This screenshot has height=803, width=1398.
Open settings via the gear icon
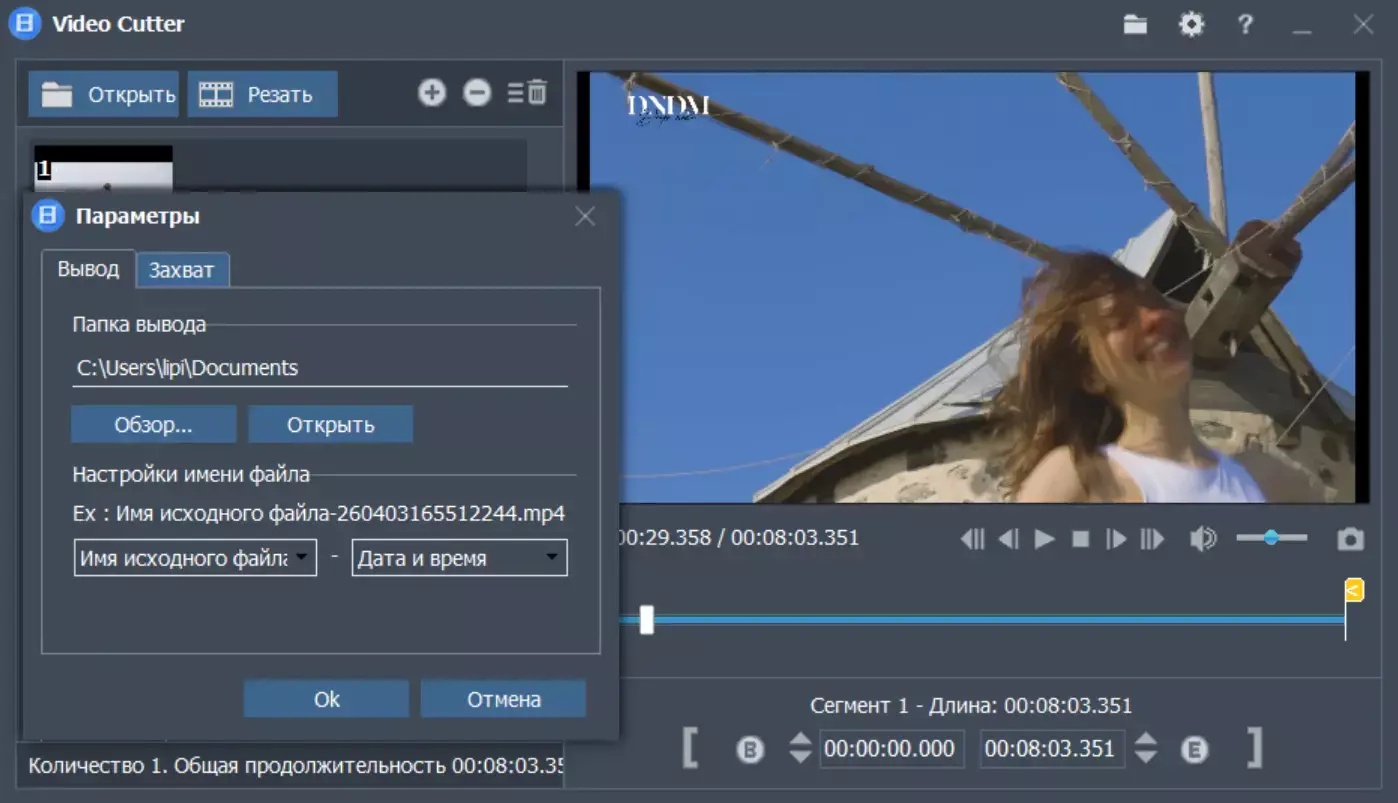tap(1191, 25)
